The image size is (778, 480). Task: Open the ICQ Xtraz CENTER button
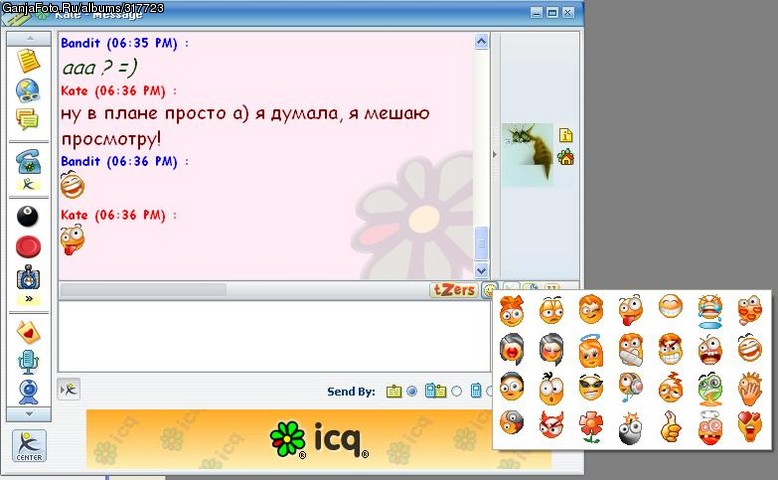click(x=29, y=446)
